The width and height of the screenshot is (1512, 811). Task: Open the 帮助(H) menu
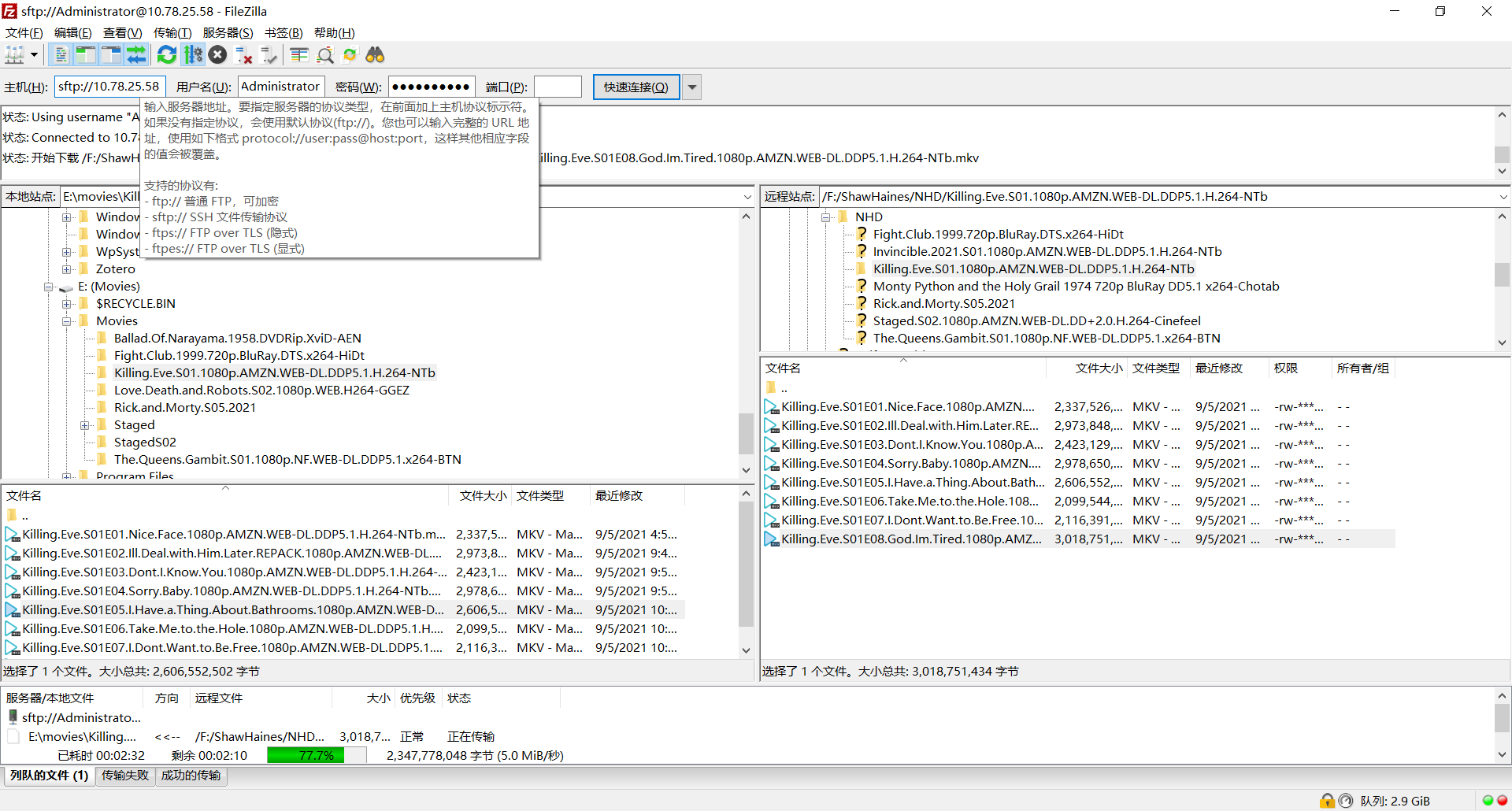[x=334, y=32]
